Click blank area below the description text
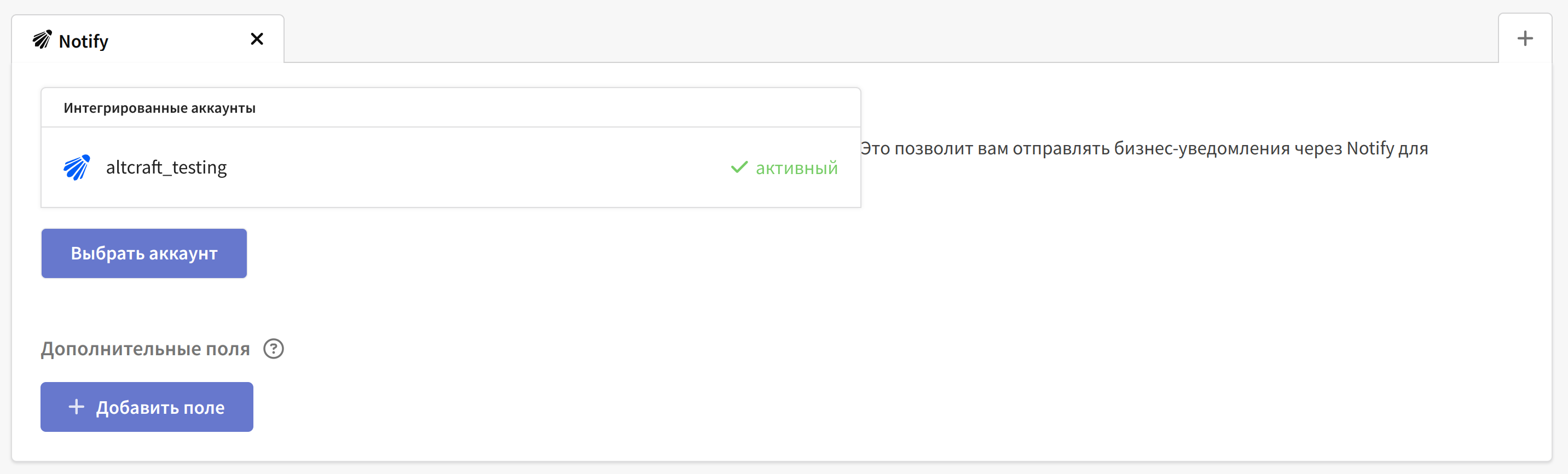 coord(1156,274)
